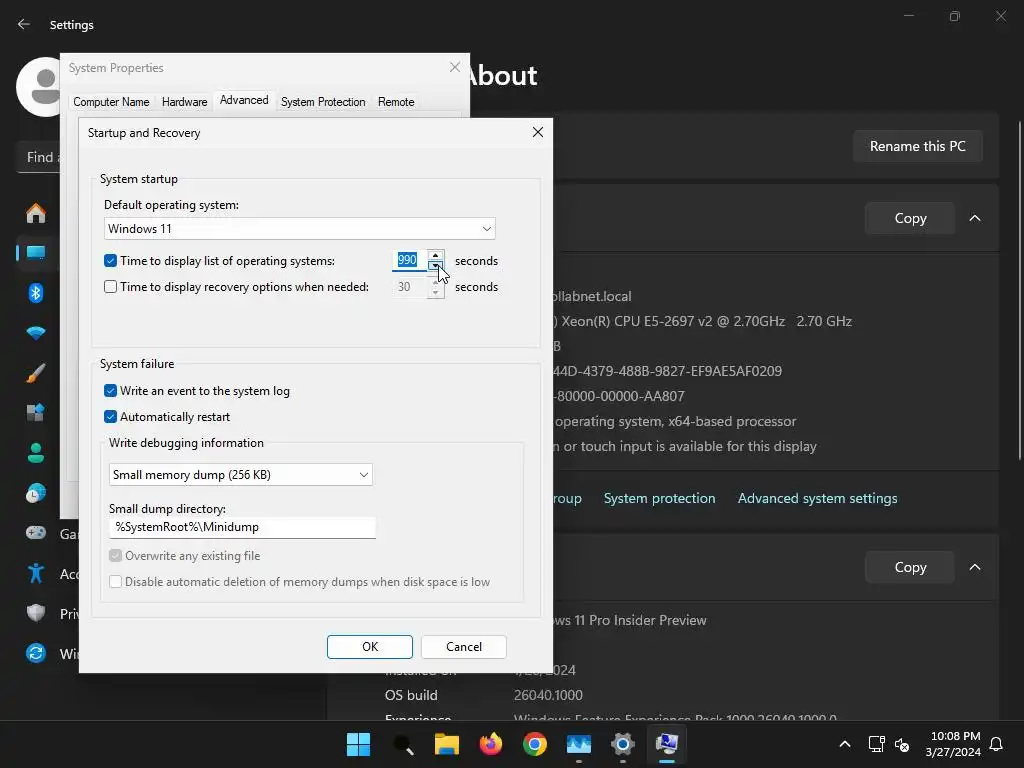The height and width of the screenshot is (768, 1024).
Task: Click the Settings About page scrollbar
Action: [x=1019, y=291]
